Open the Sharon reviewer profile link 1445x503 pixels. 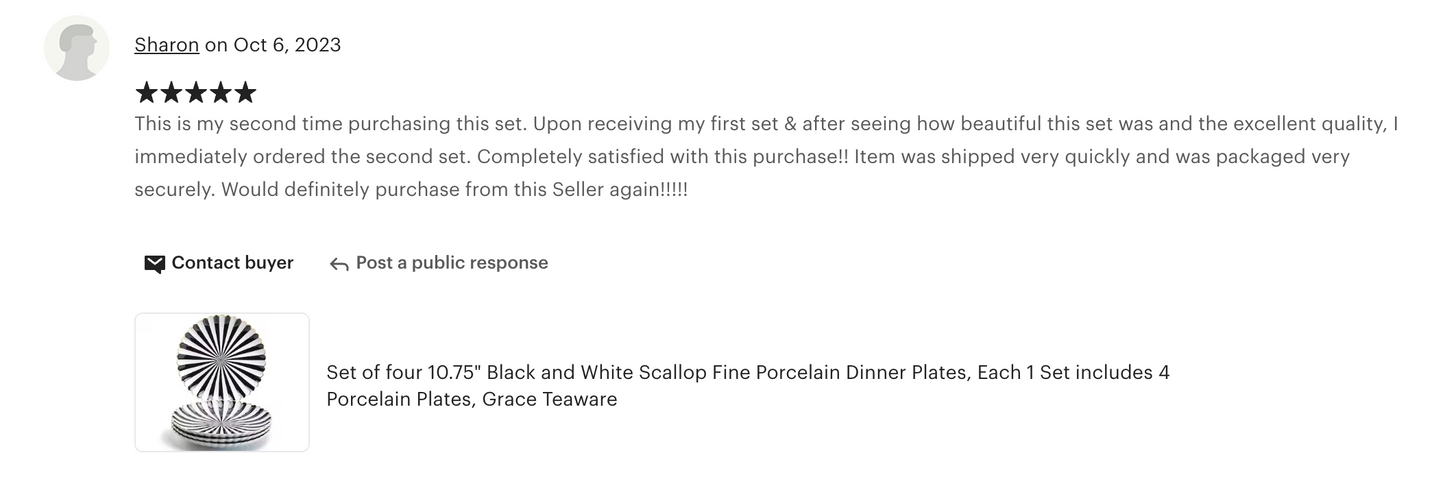pos(166,45)
